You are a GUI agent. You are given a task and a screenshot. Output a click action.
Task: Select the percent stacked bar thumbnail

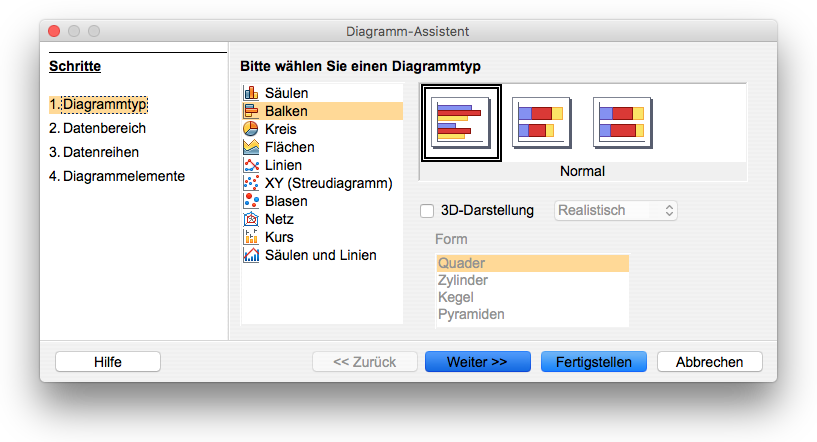622,122
